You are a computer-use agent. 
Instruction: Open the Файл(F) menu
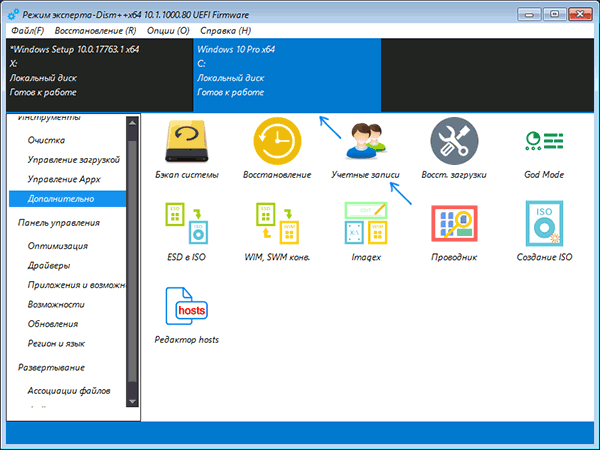pyautogui.click(x=27, y=30)
